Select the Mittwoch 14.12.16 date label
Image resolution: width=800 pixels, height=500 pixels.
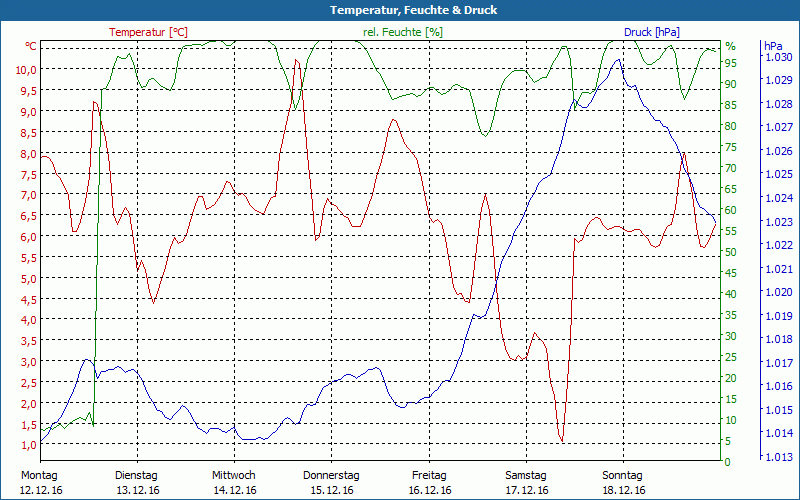tap(234, 482)
